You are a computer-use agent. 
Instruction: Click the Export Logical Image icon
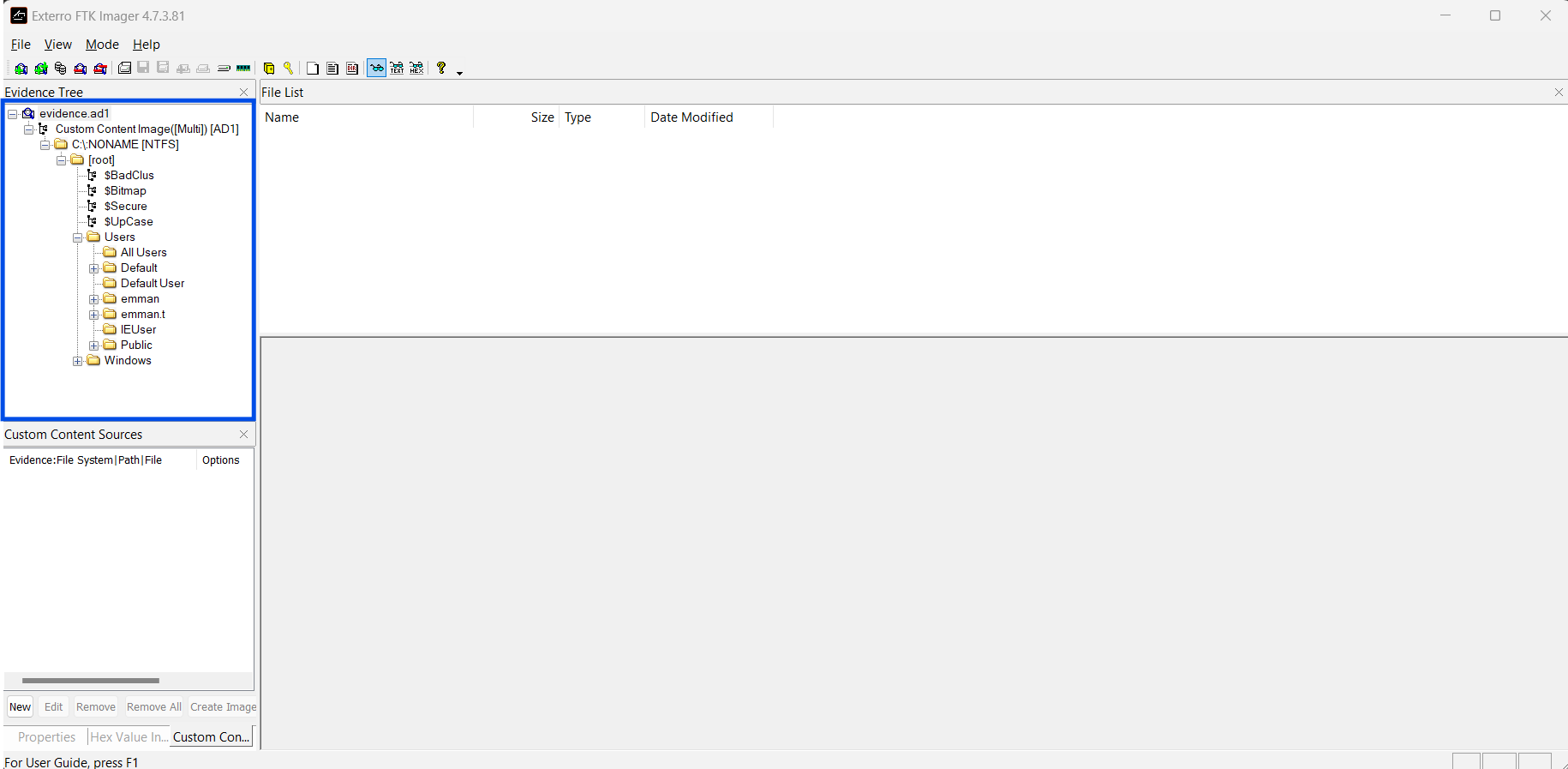164,69
